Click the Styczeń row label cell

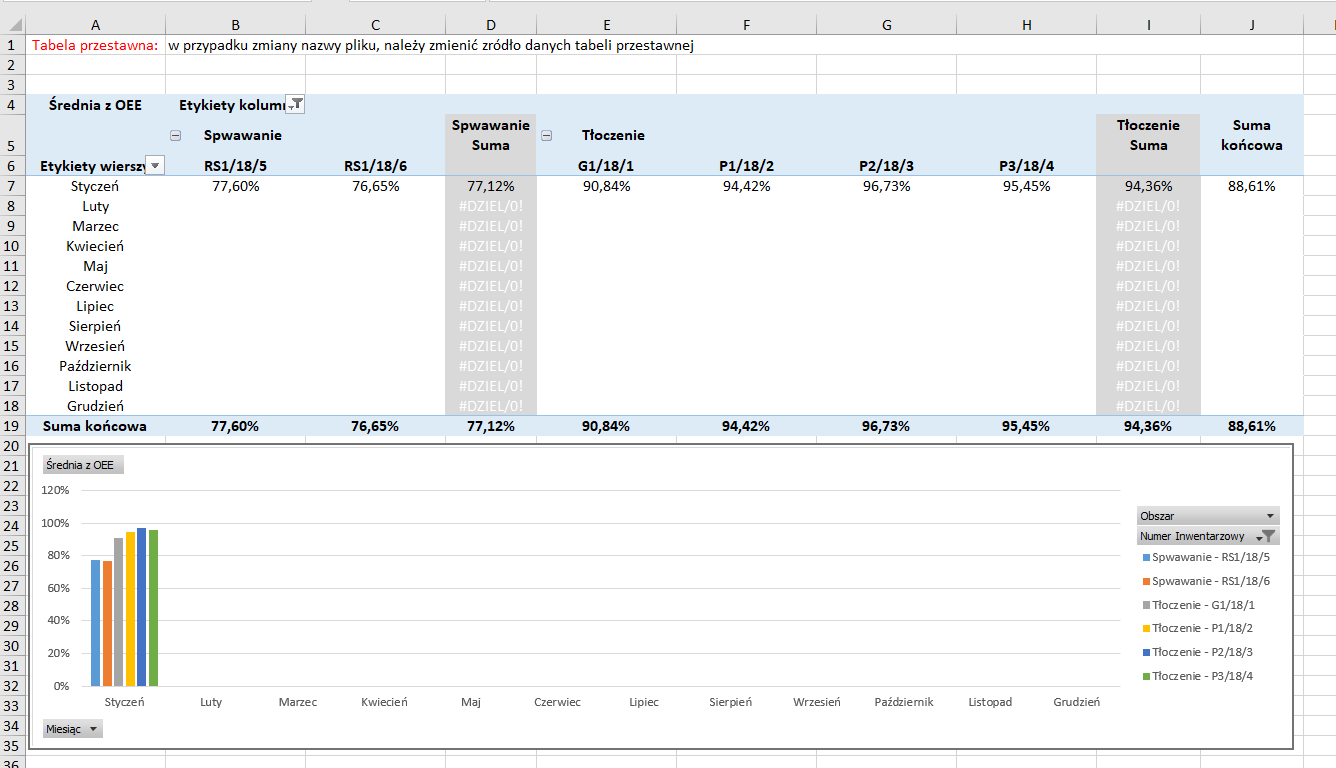pyautogui.click(x=95, y=186)
